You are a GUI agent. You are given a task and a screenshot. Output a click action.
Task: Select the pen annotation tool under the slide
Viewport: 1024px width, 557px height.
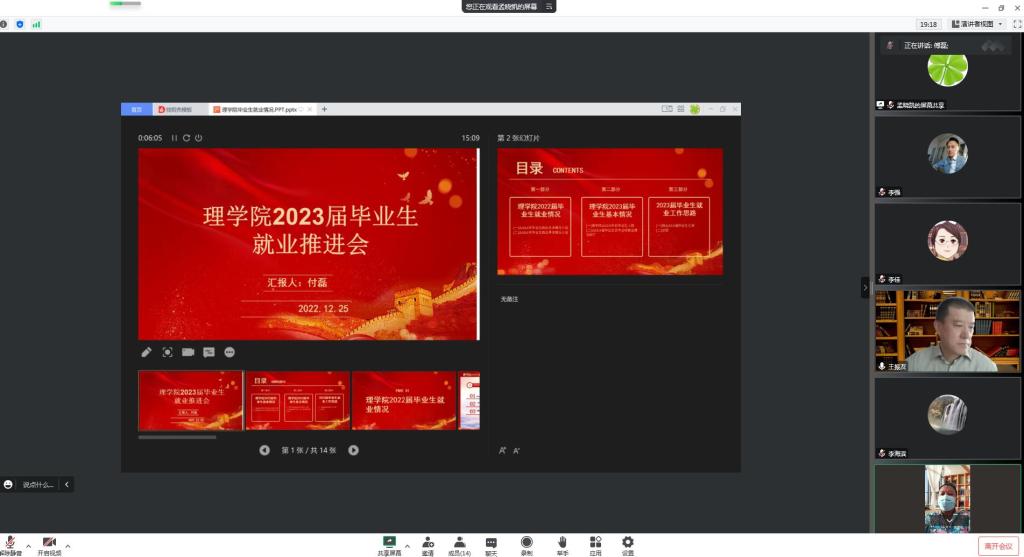(146, 352)
